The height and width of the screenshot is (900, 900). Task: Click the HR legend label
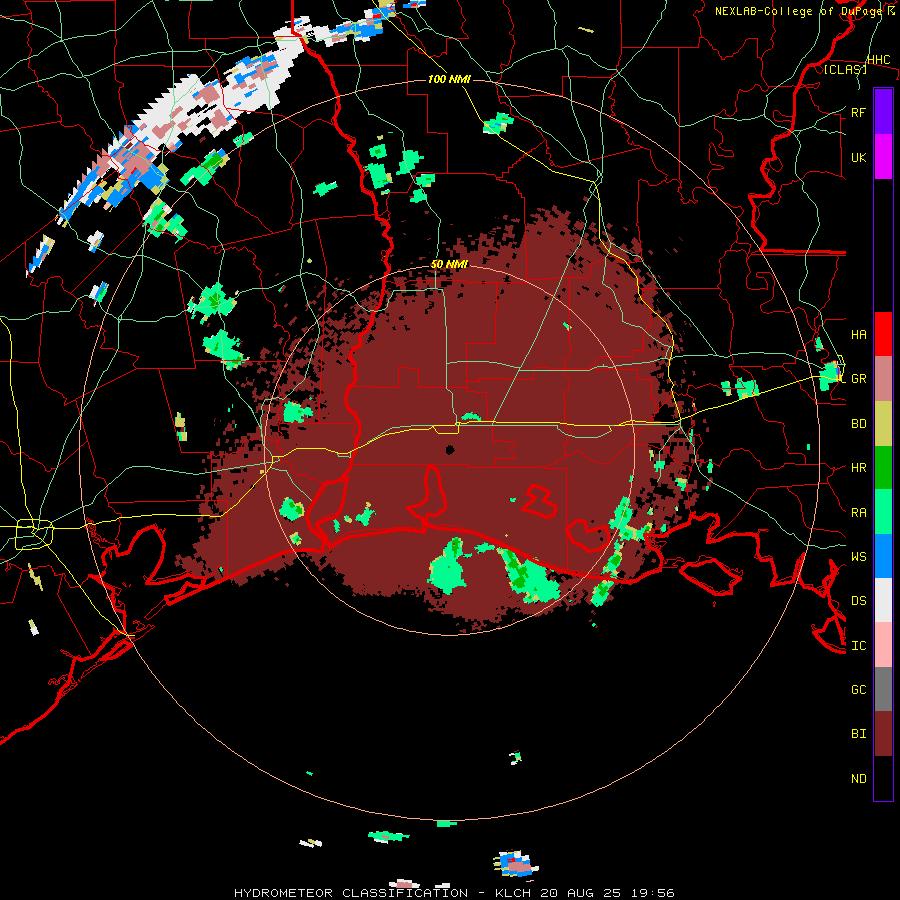pyautogui.click(x=859, y=468)
